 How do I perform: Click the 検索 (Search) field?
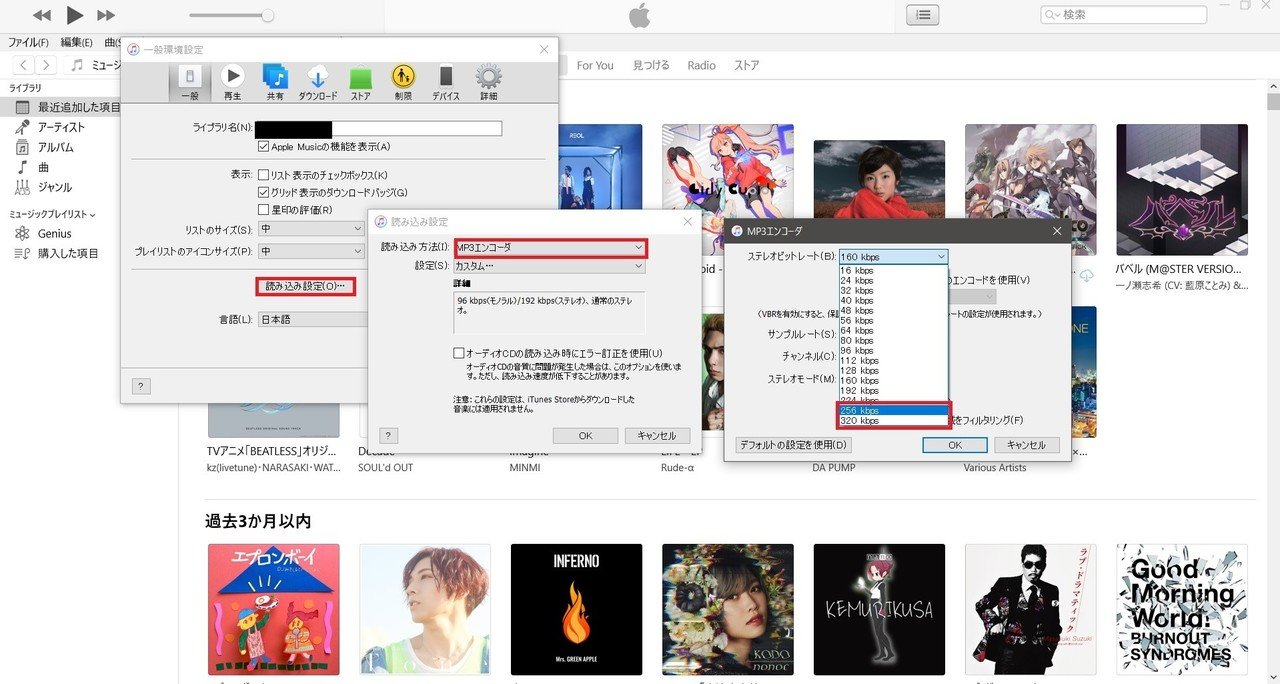coord(1122,14)
